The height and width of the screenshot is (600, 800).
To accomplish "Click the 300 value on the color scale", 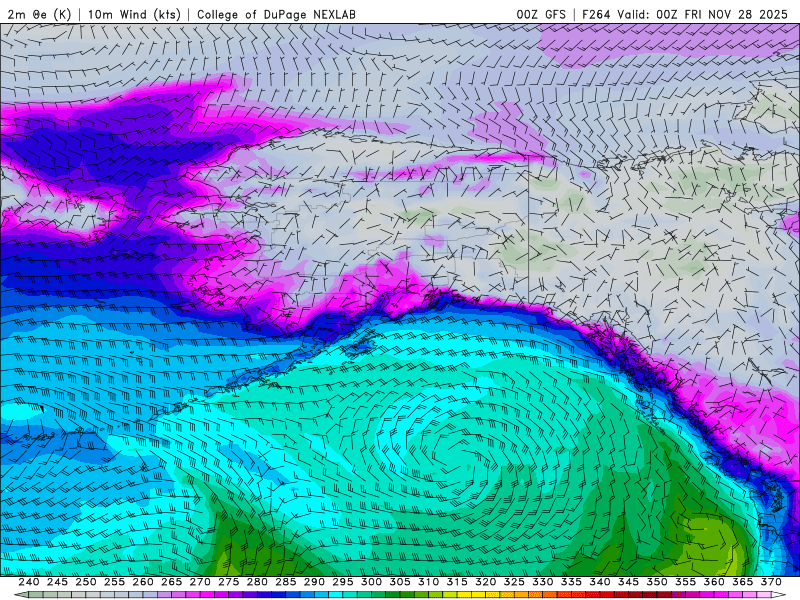I will tap(371, 582).
